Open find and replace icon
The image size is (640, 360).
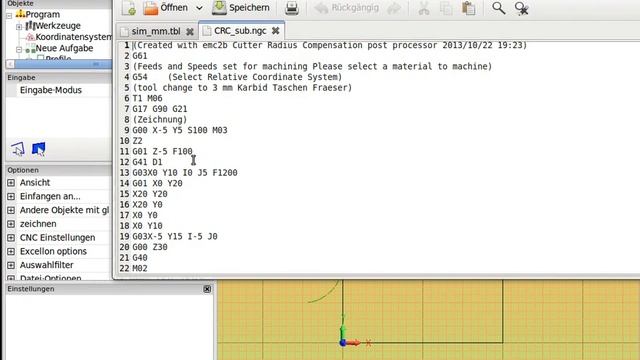pyautogui.click(x=521, y=9)
